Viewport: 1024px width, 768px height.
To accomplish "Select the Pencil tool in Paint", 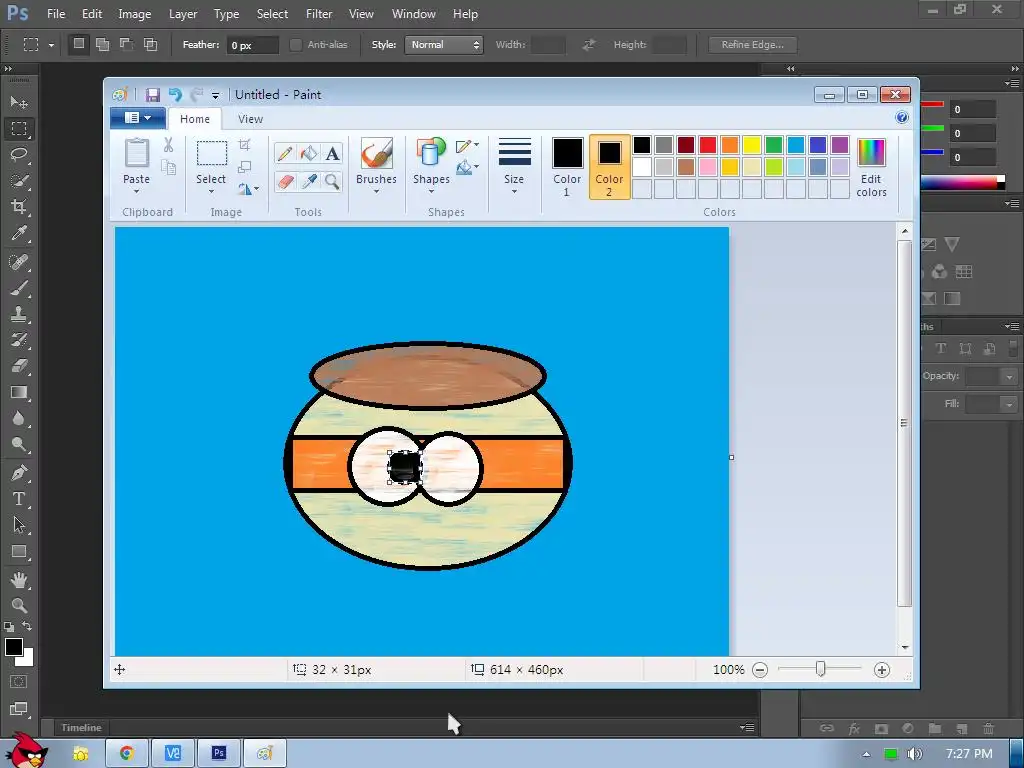I will point(285,153).
